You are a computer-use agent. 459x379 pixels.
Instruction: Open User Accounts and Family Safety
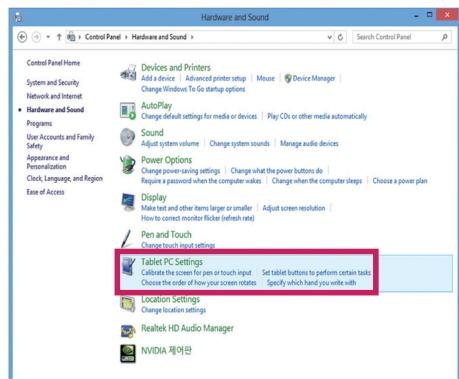(60, 141)
